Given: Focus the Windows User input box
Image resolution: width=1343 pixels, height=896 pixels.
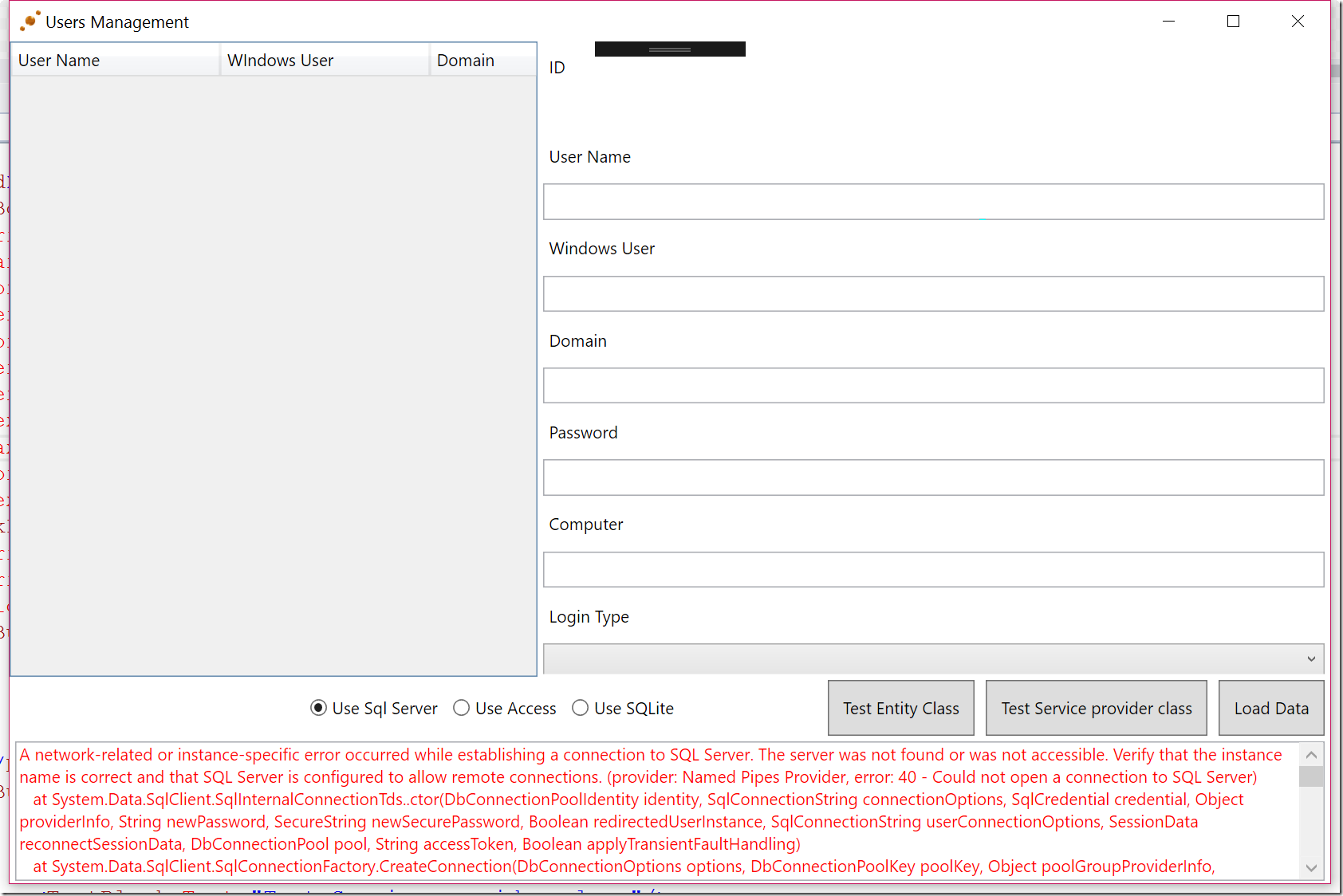Looking at the screenshot, I should point(933,293).
